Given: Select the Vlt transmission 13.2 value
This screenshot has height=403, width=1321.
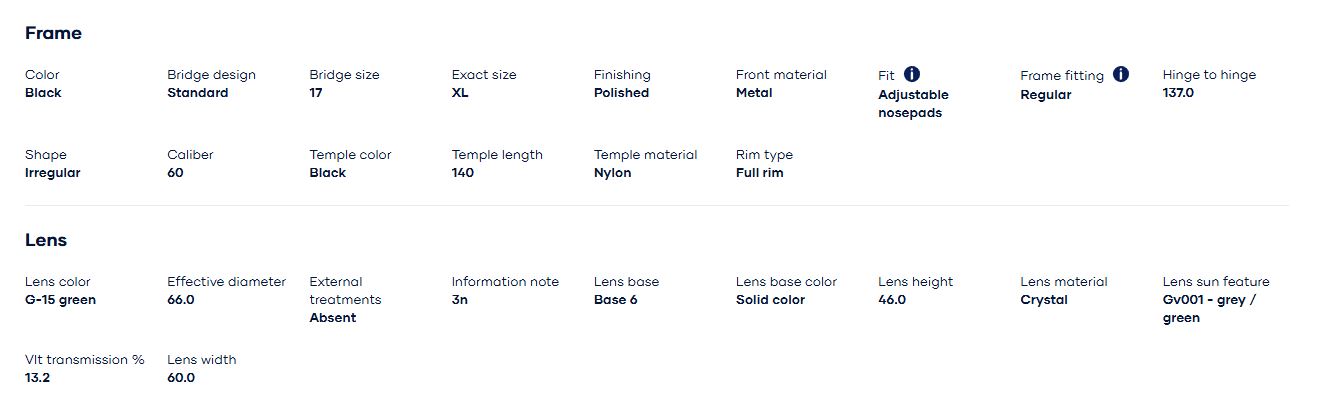Looking at the screenshot, I should [x=37, y=378].
